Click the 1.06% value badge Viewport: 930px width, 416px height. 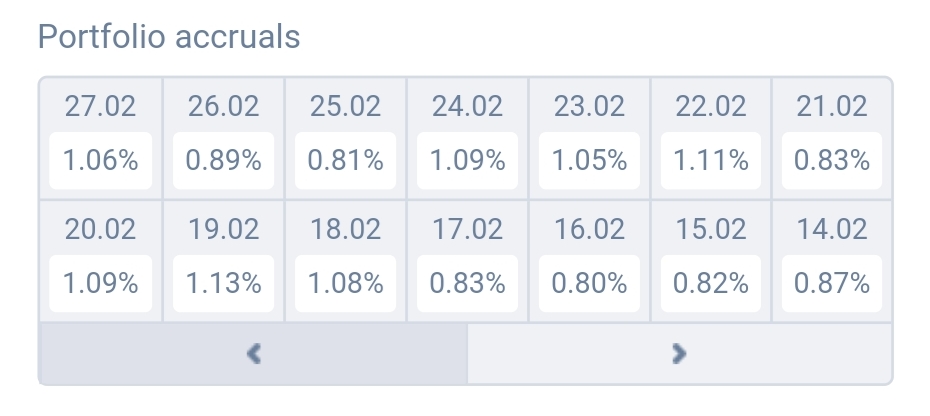(x=101, y=160)
